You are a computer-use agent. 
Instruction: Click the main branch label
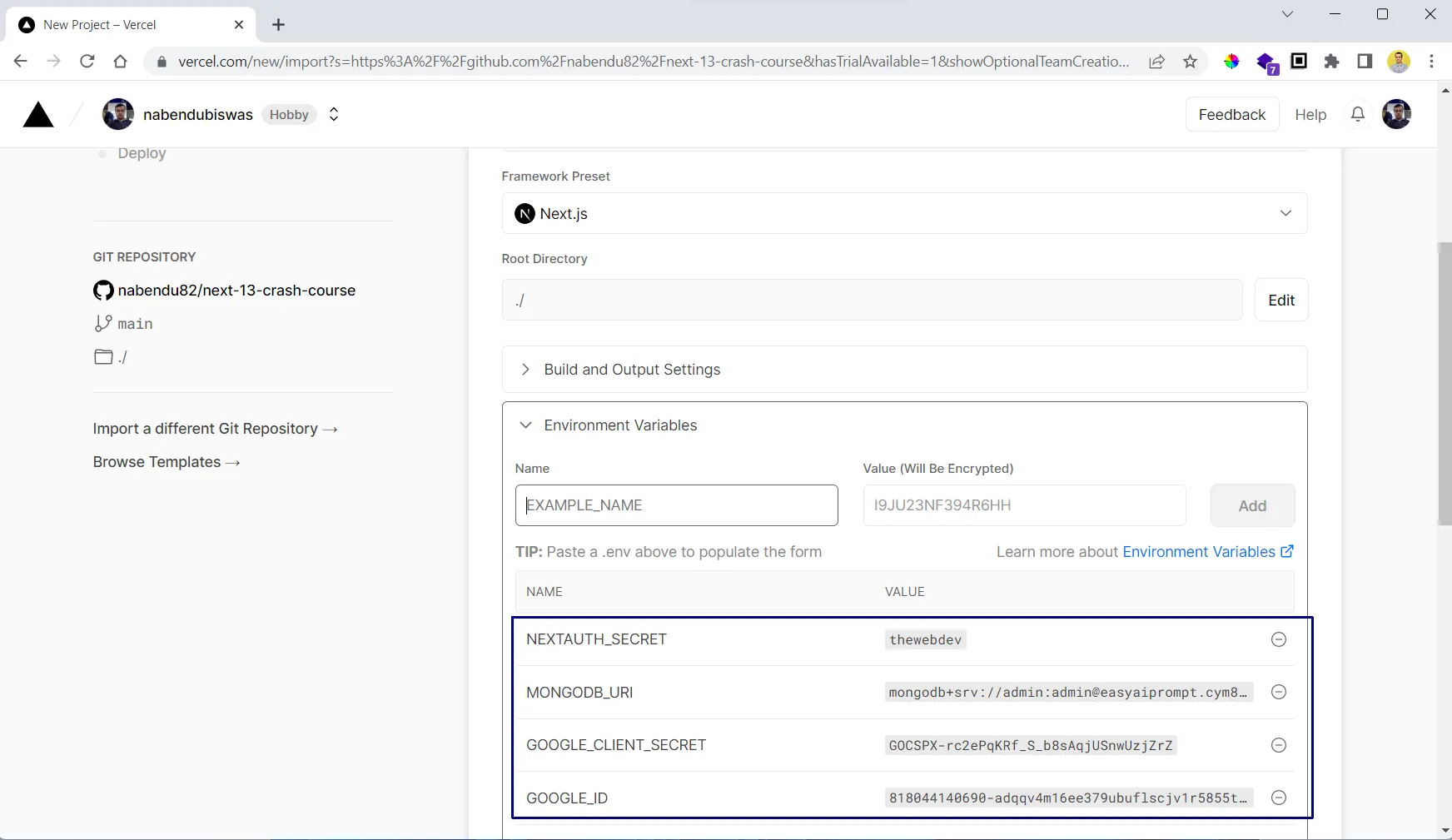135,324
